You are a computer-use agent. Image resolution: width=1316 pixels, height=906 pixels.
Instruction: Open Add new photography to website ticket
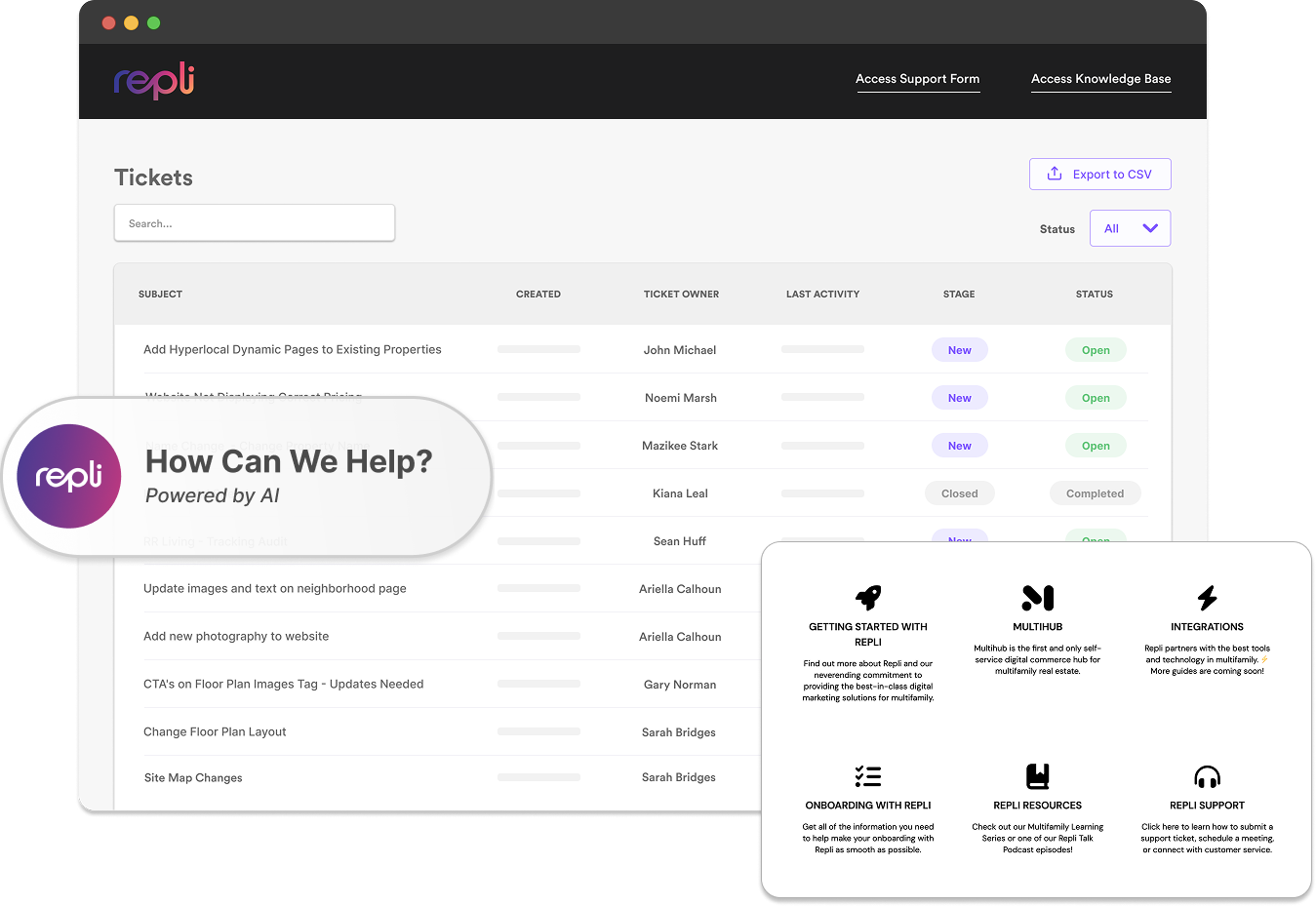(236, 636)
